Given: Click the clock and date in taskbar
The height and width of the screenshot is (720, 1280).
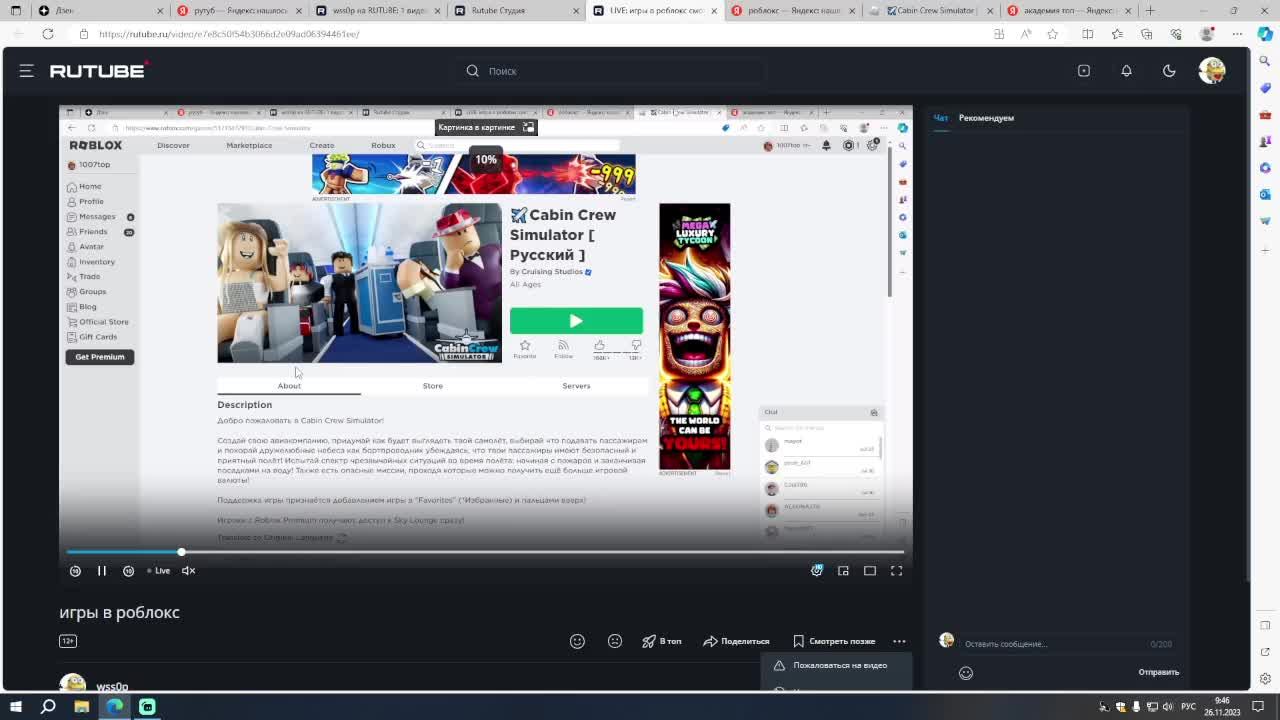Looking at the screenshot, I should [1222, 707].
